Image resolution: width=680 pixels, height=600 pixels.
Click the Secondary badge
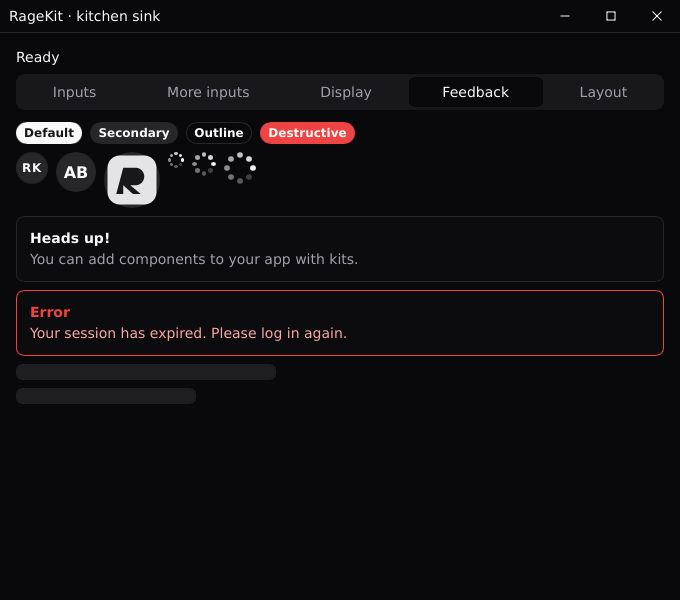[134, 133]
